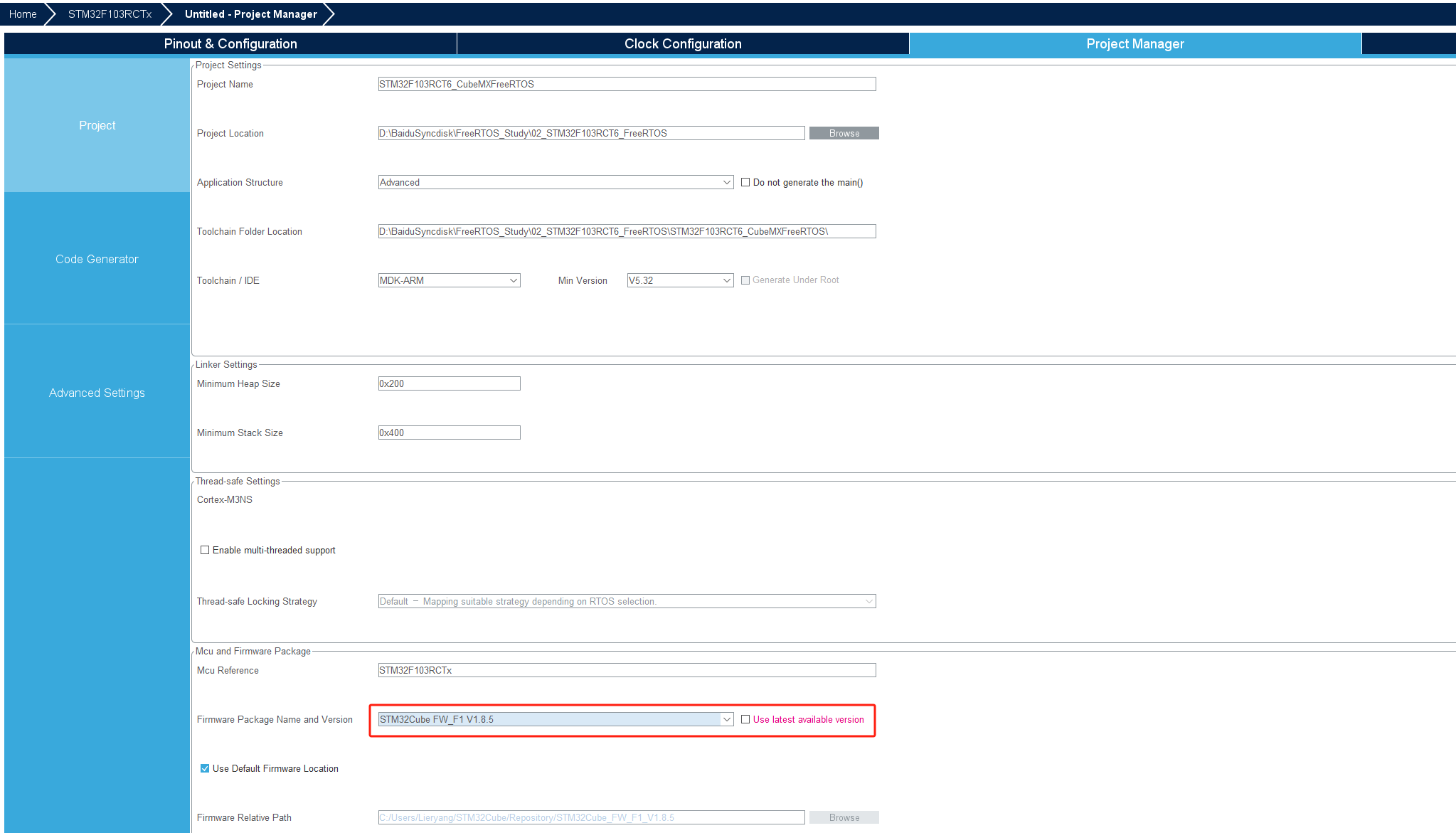The image size is (1456, 833).
Task: Edit Minimum Heap Size field
Action: pyautogui.click(x=449, y=383)
